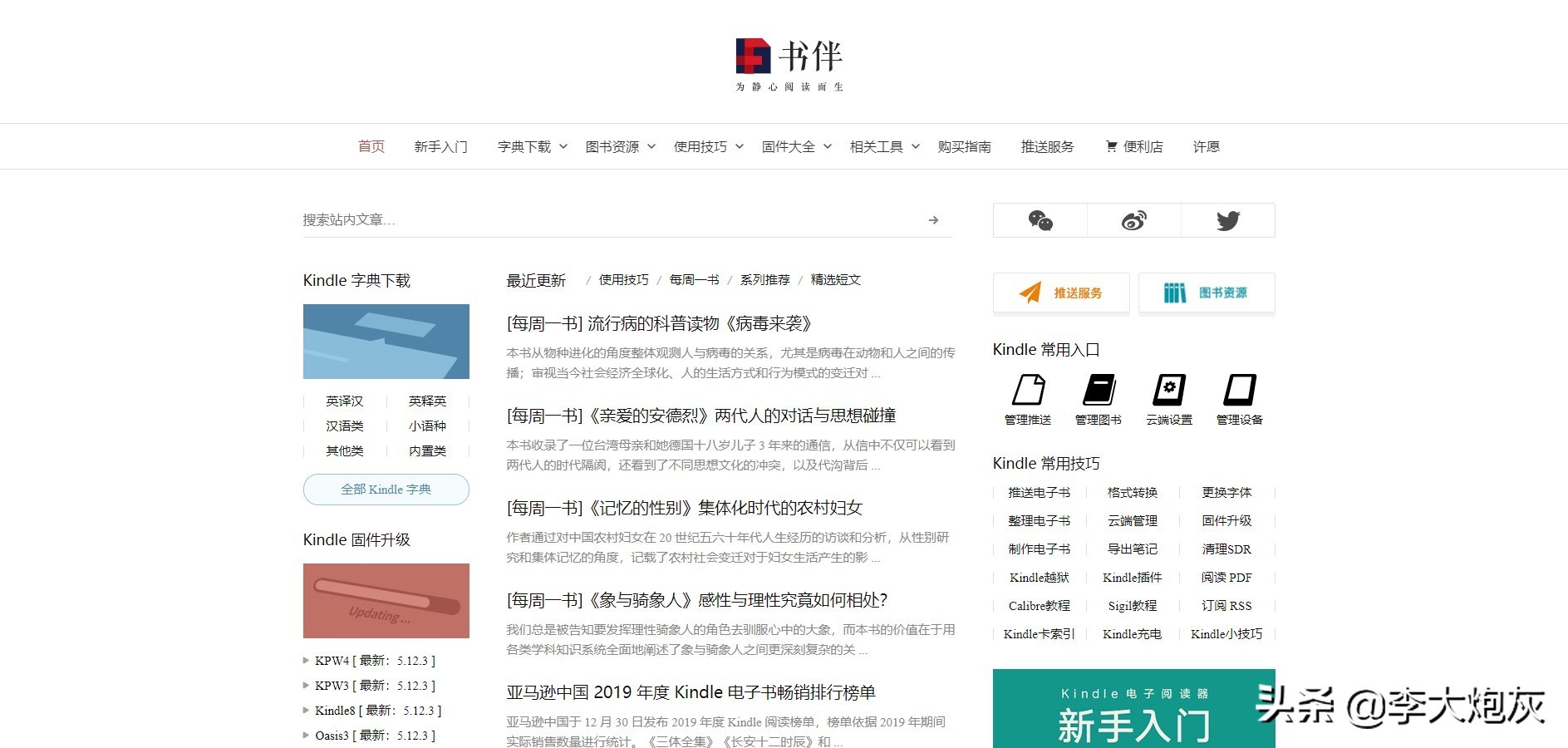Open article 流行病的科普读物《病毒来袭》

click(660, 323)
